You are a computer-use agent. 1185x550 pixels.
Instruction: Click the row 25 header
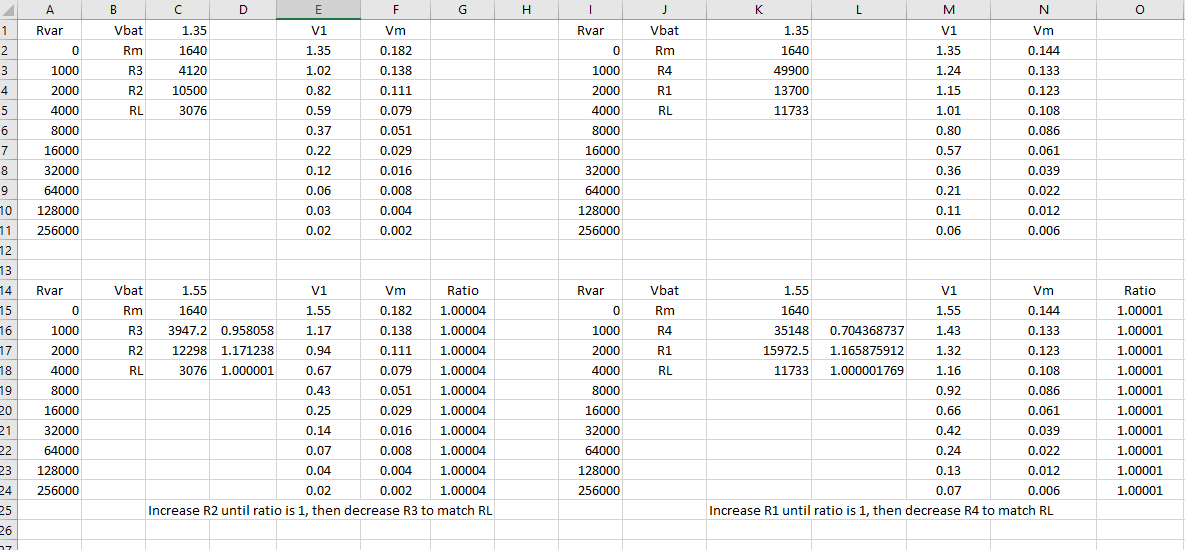8,510
